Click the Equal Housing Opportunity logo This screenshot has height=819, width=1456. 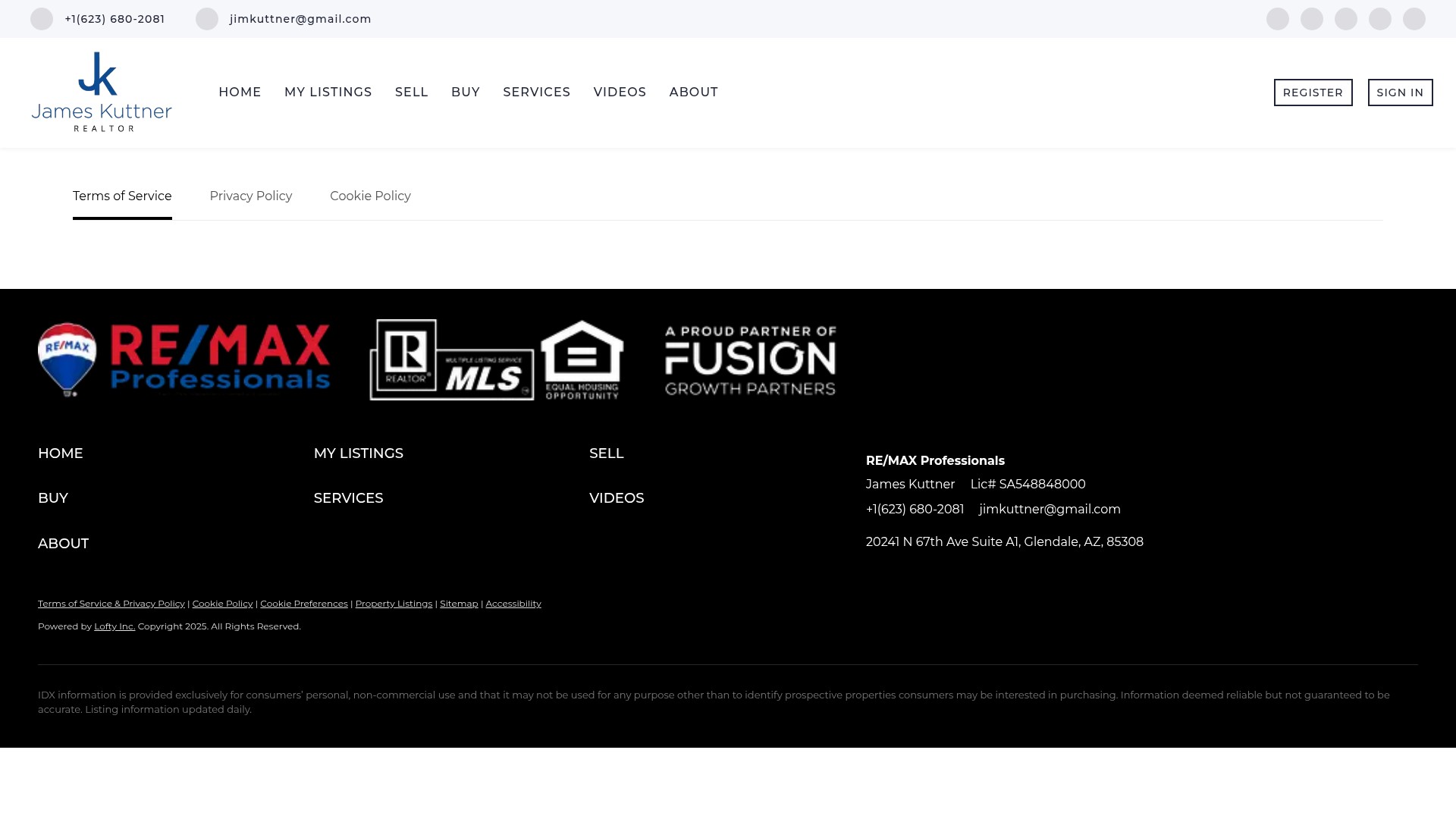tap(582, 359)
